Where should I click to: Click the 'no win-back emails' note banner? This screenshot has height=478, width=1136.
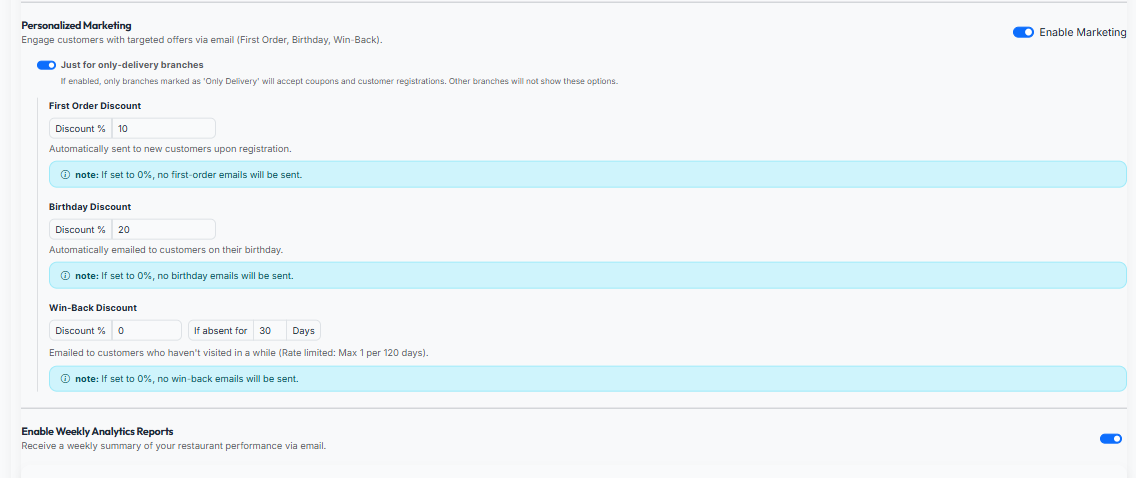[x=600, y=379]
